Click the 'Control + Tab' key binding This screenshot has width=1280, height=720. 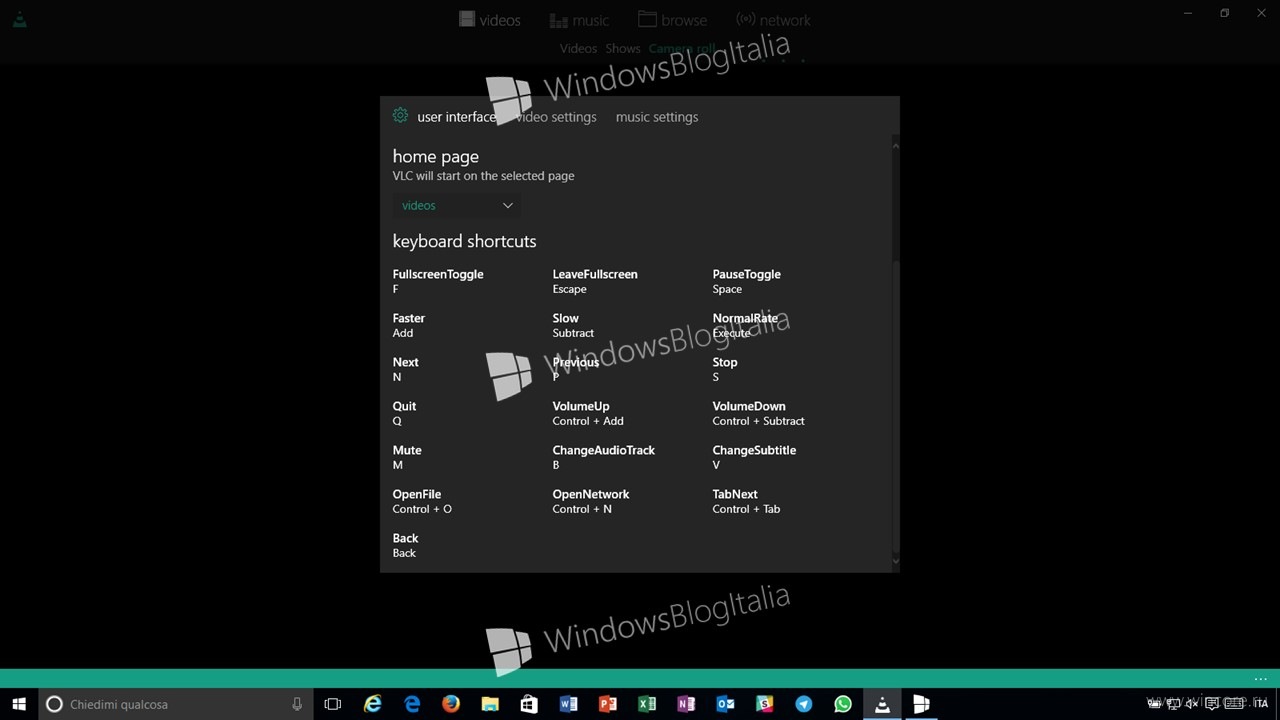click(x=746, y=509)
